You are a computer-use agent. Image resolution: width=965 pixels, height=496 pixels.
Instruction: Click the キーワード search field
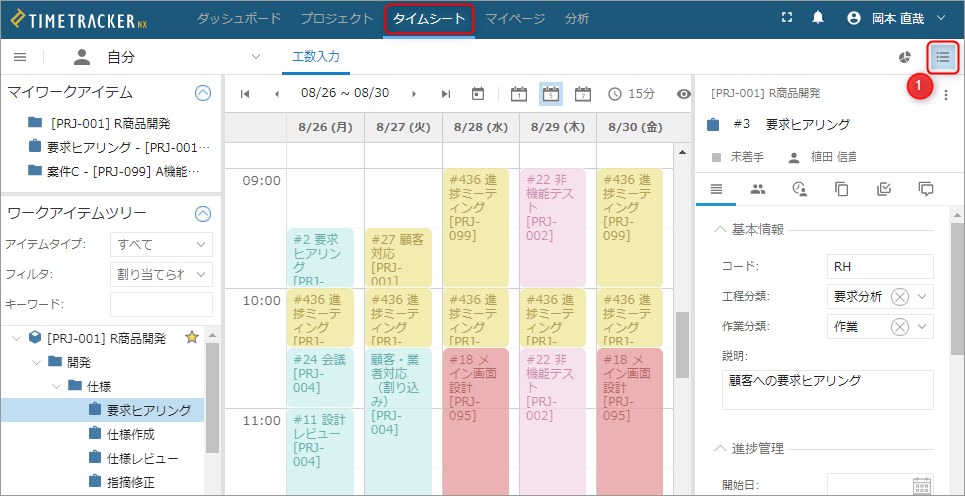(161, 304)
